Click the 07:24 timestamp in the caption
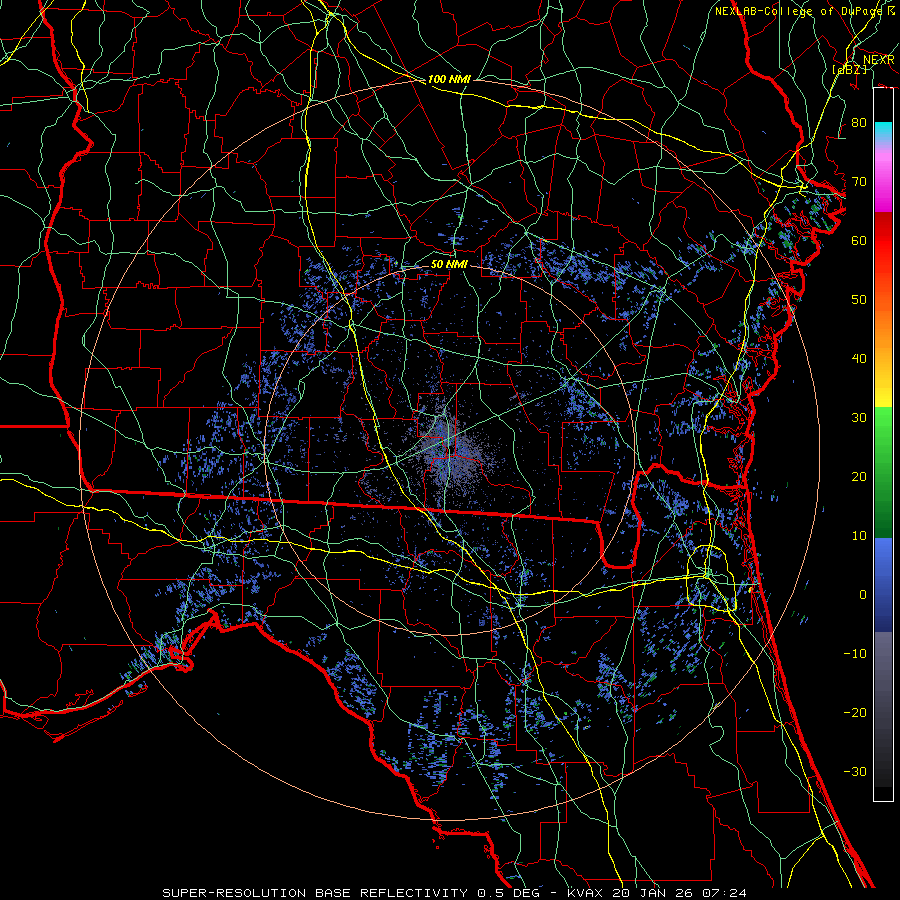Screen dimensions: 900x900 [724, 893]
